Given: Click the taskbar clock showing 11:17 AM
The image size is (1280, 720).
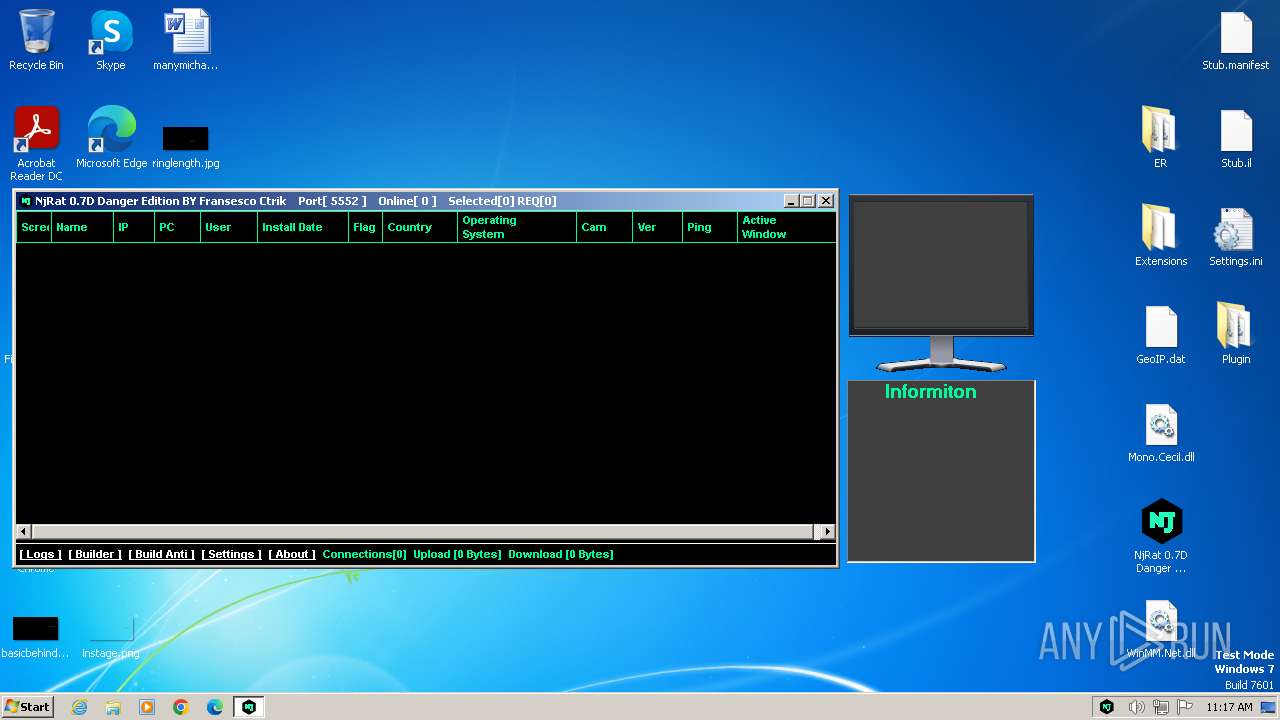Looking at the screenshot, I should pos(1229,707).
